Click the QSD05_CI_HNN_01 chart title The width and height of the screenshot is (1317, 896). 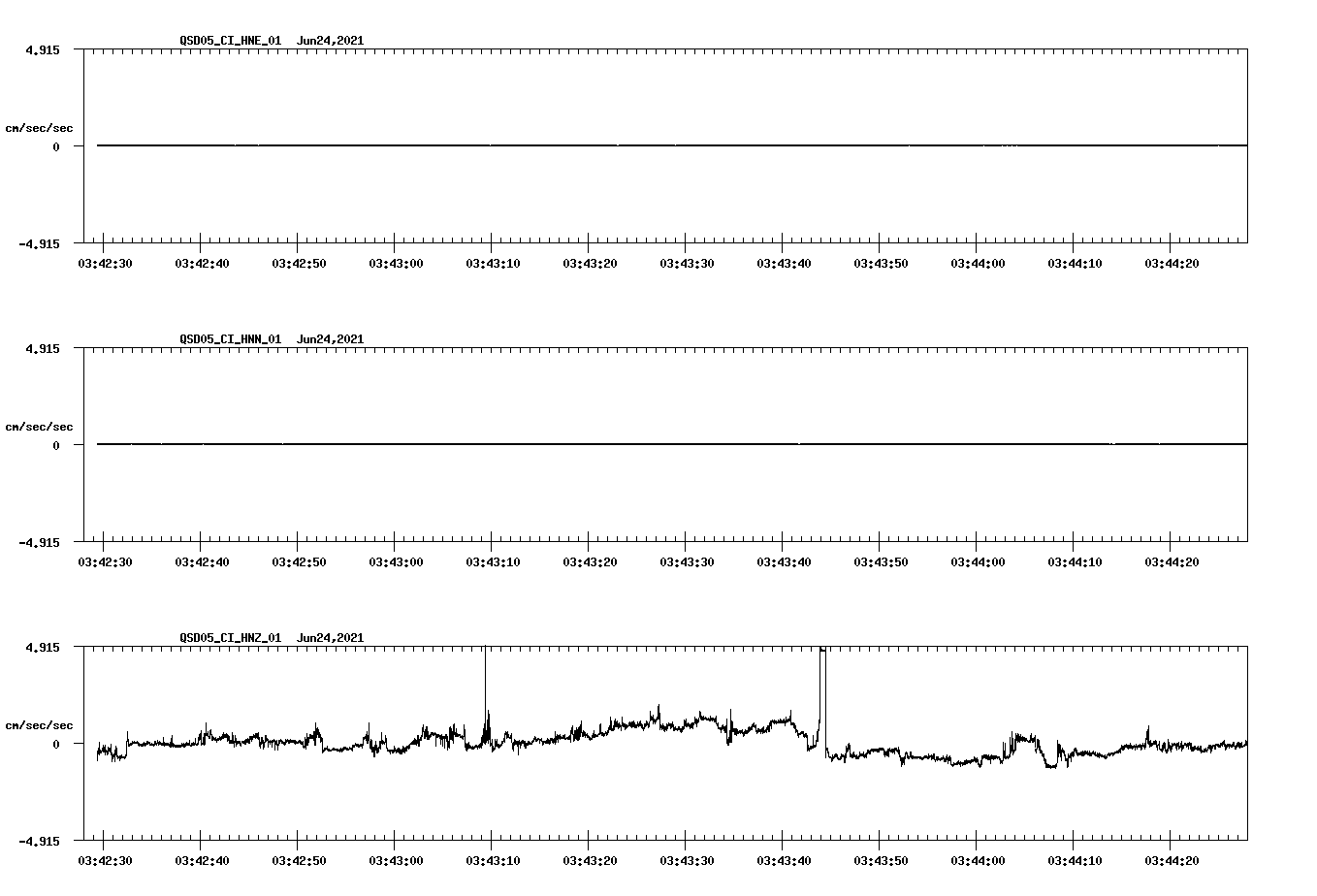pos(272,339)
